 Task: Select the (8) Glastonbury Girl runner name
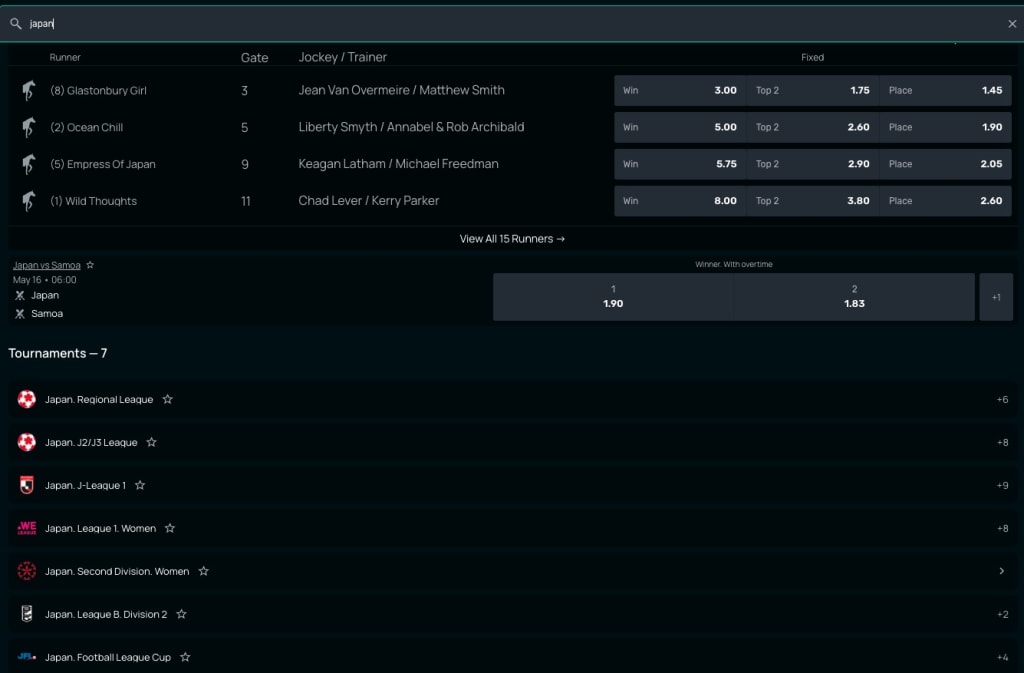(98, 91)
